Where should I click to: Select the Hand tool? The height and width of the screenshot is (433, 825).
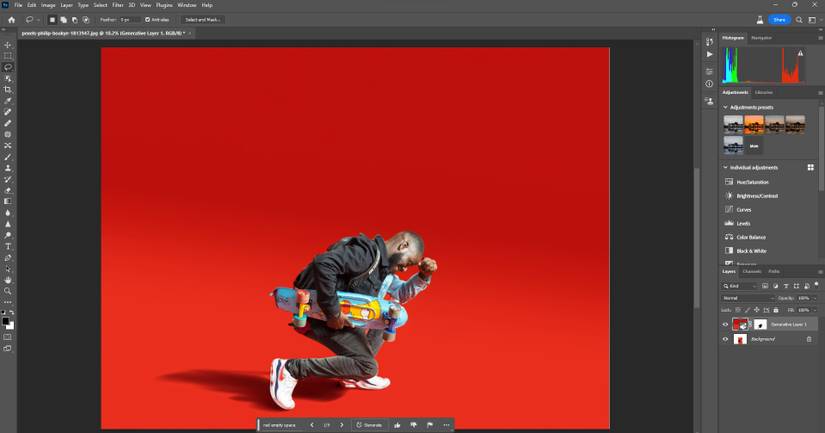pyautogui.click(x=7, y=280)
